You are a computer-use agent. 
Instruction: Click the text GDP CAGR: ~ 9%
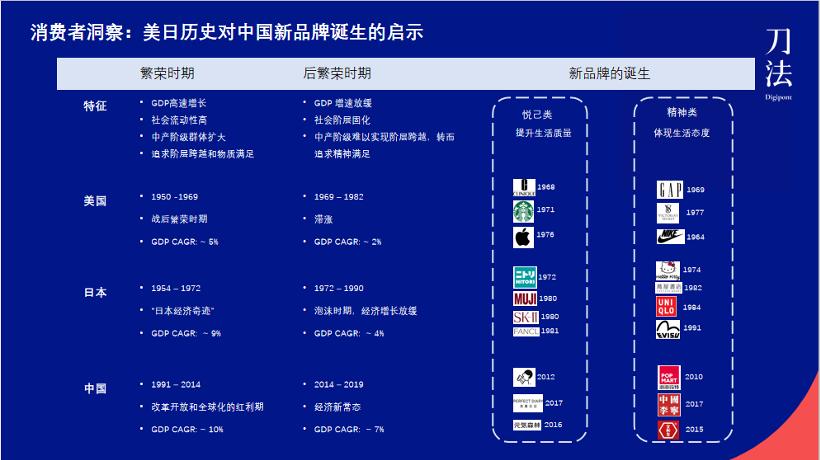186,334
